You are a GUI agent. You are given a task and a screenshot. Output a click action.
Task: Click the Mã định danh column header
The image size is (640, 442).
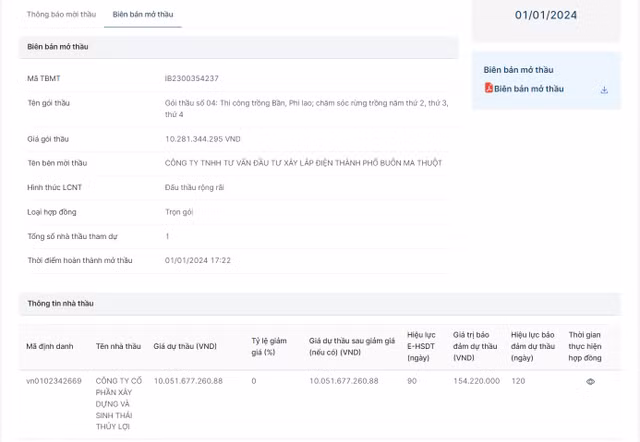coord(50,346)
